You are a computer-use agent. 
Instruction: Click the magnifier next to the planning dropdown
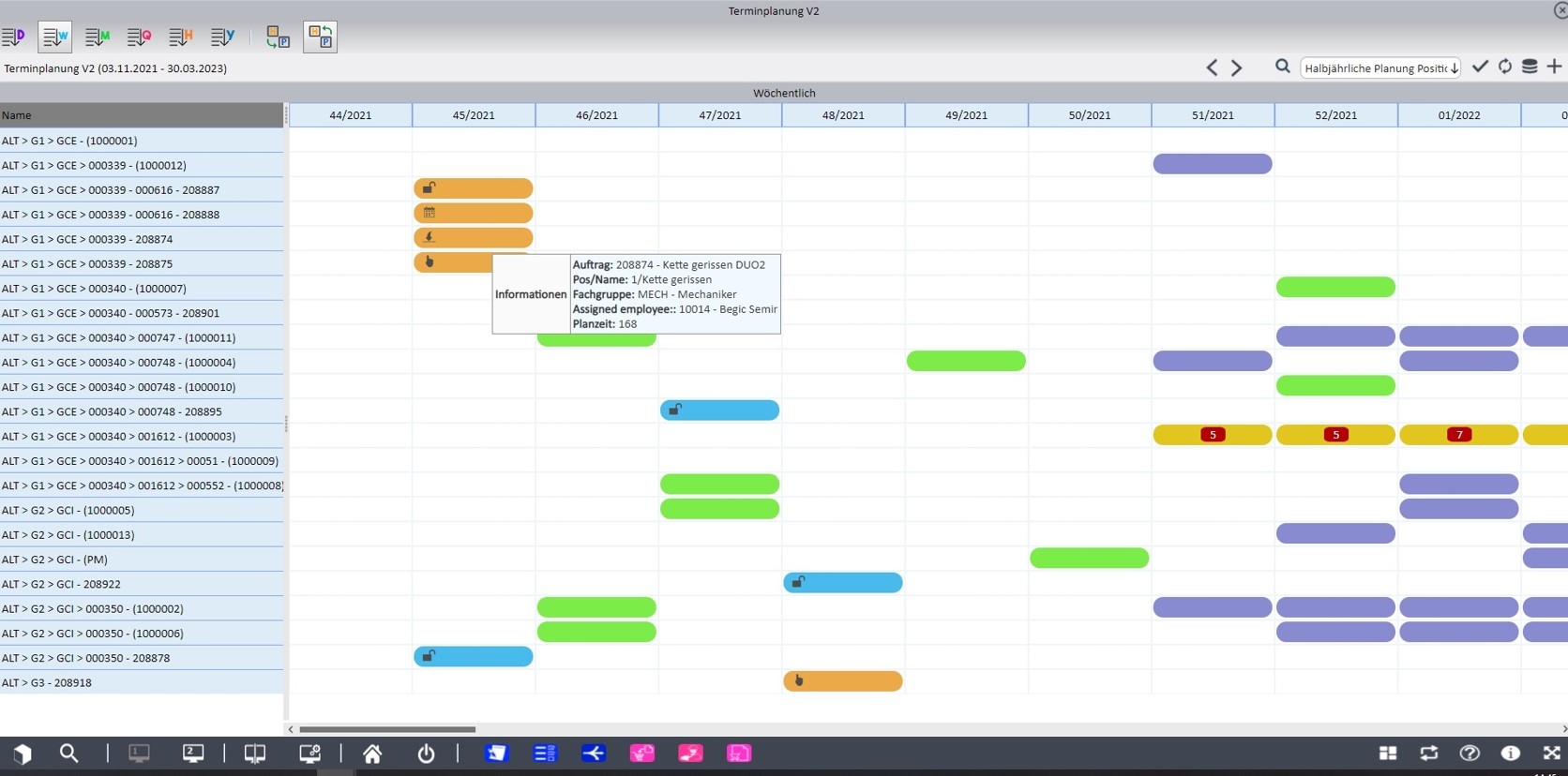pos(1282,67)
